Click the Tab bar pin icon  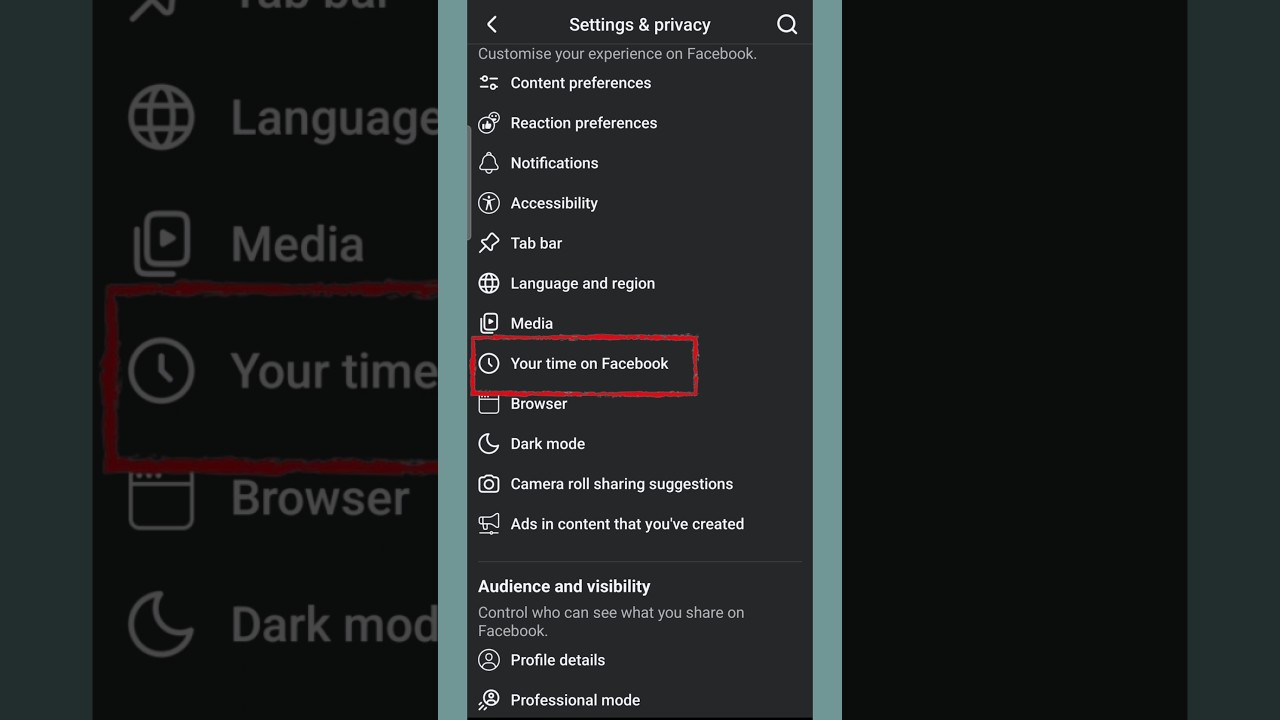point(489,243)
